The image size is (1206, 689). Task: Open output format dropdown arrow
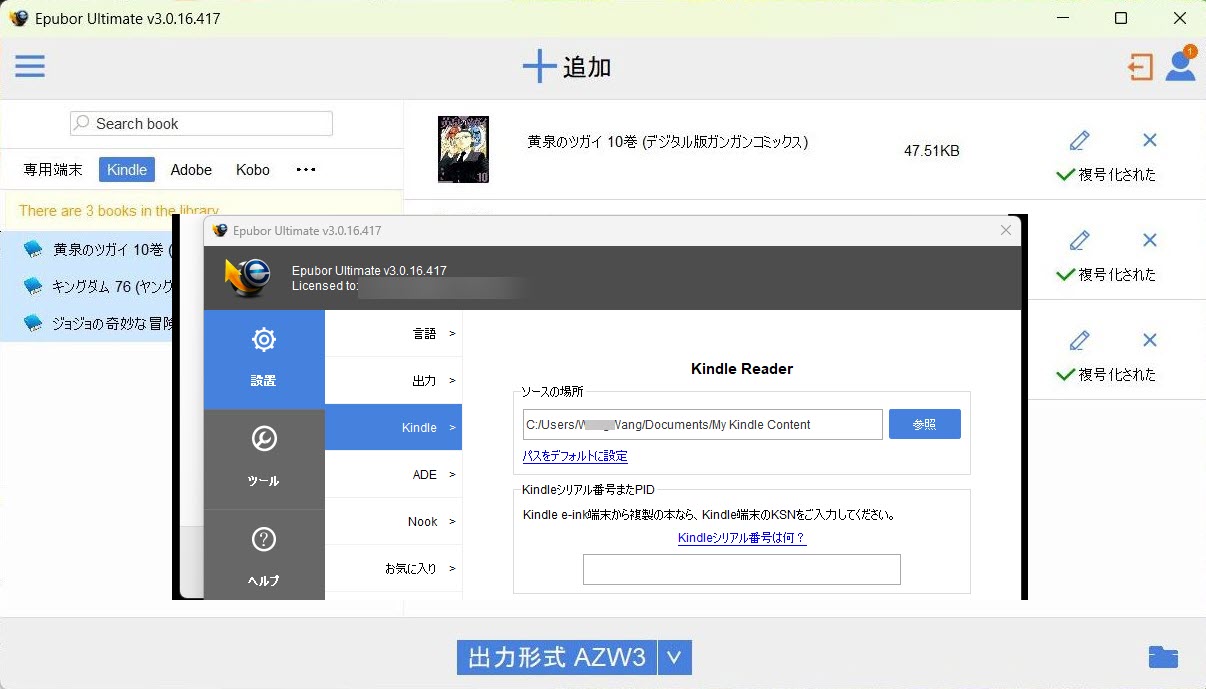(675, 657)
